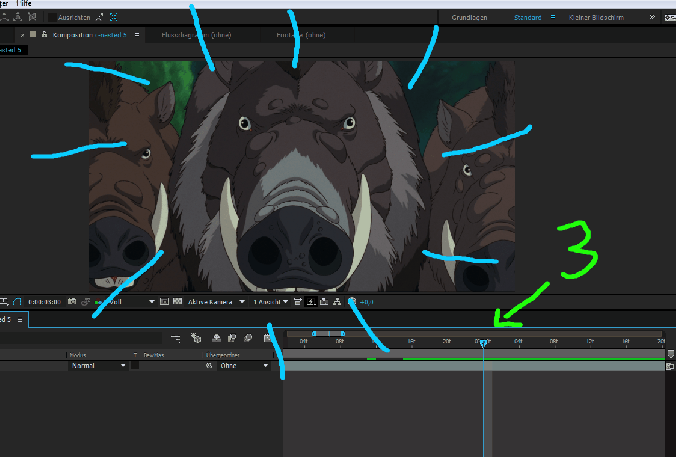Viewport: 676px width, 457px height.
Task: Enable the Ausrichten snapping checkbox
Action: pos(52,17)
